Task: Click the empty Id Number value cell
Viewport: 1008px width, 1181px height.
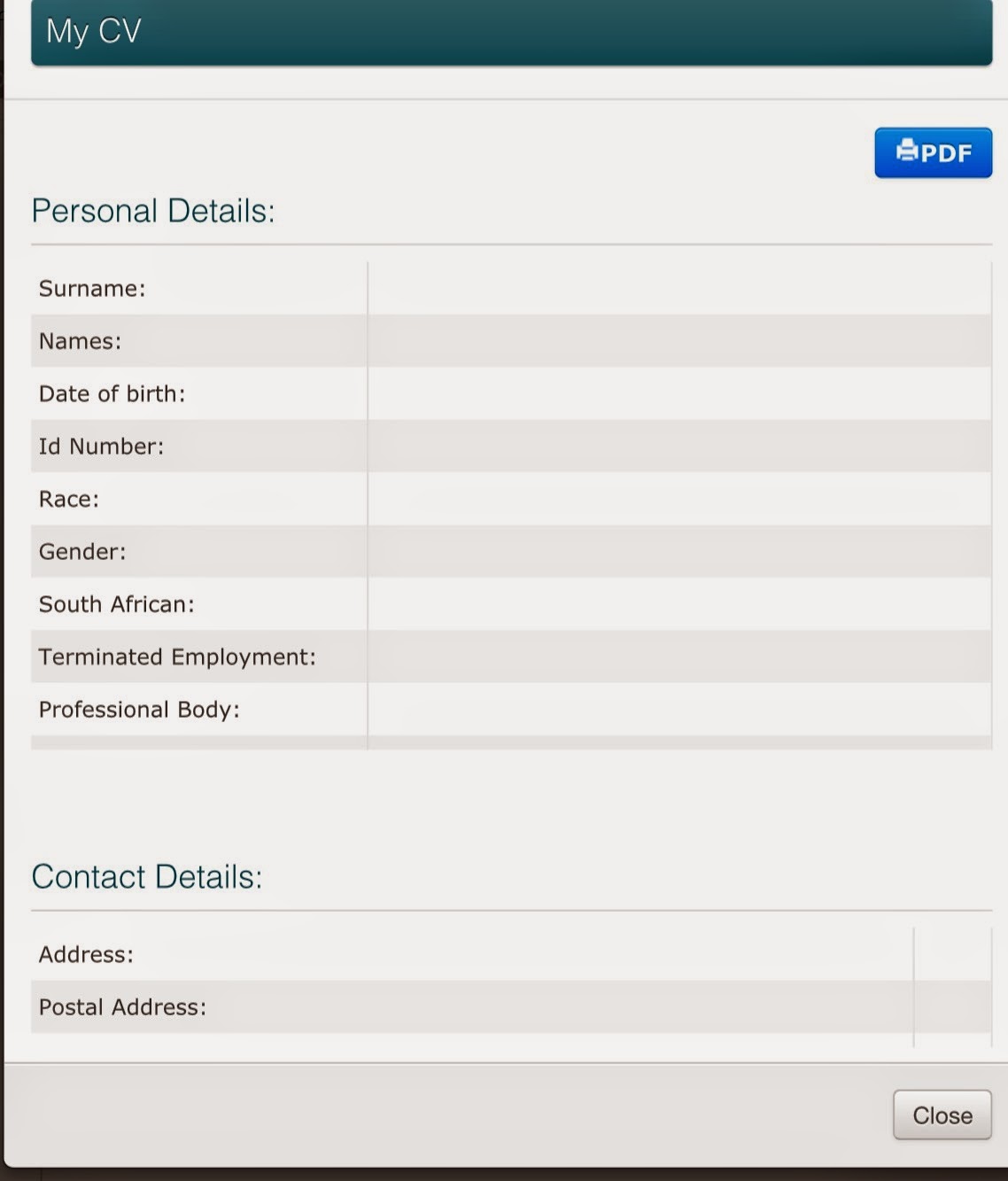Action: 679,446
